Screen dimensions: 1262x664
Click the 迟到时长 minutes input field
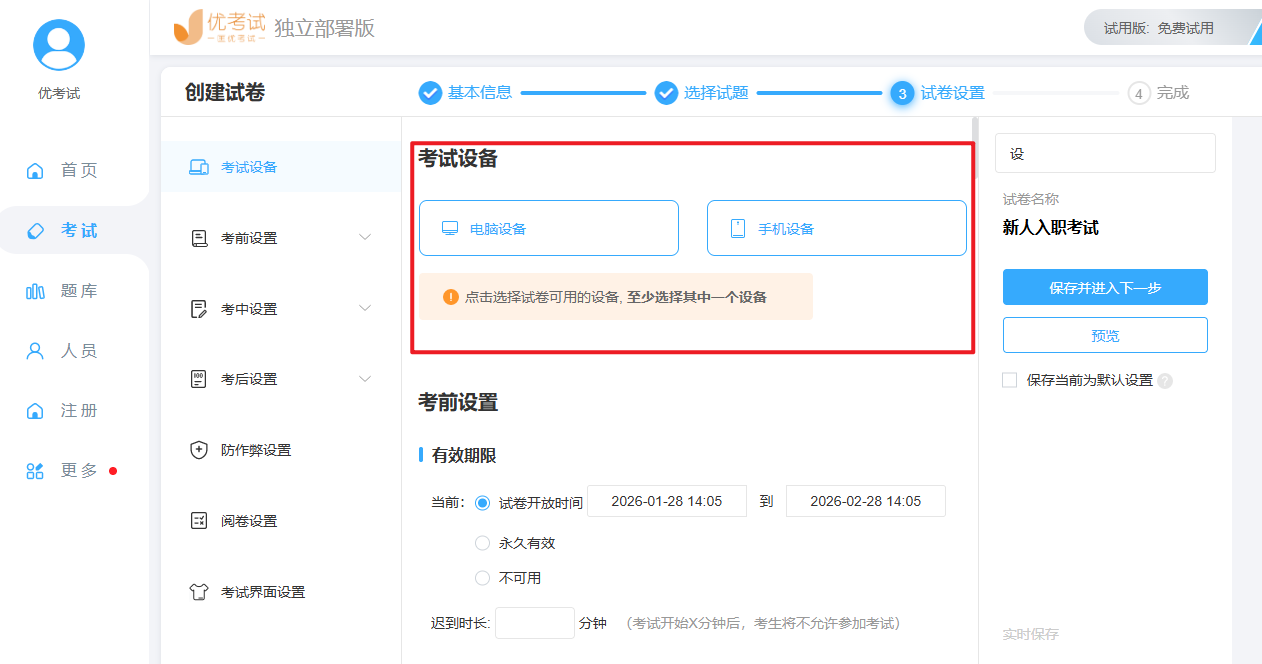point(535,622)
